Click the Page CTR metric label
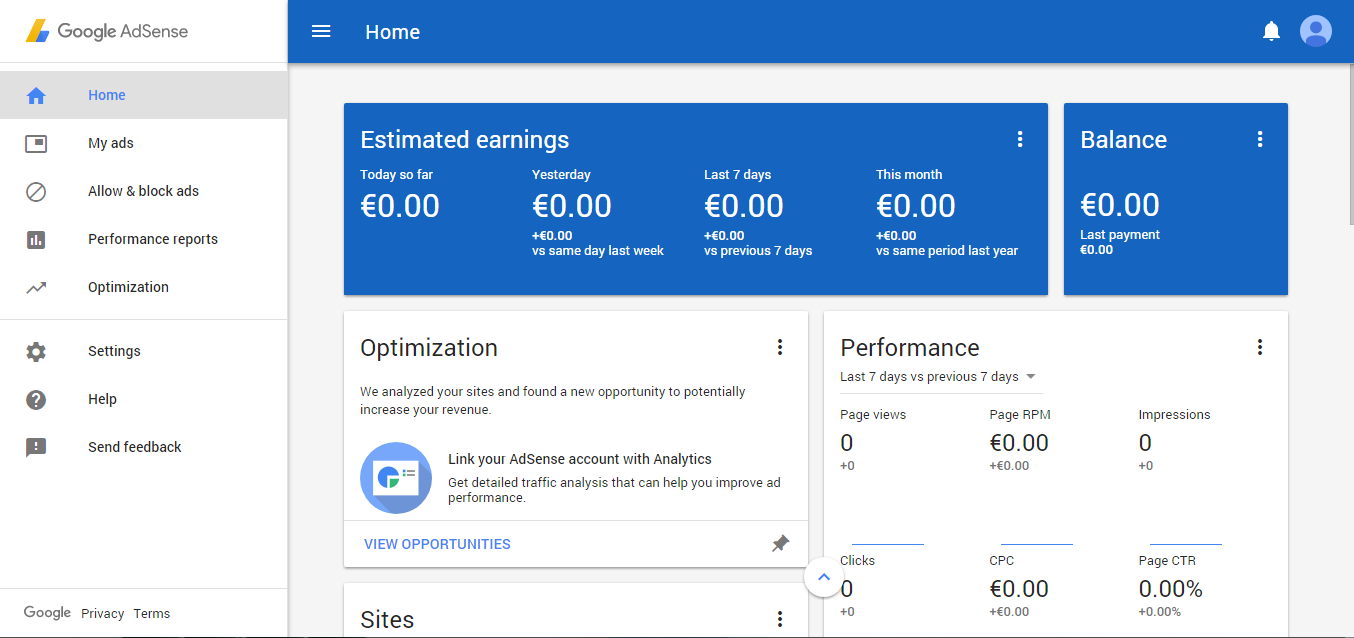This screenshot has width=1354, height=638. coord(1167,561)
